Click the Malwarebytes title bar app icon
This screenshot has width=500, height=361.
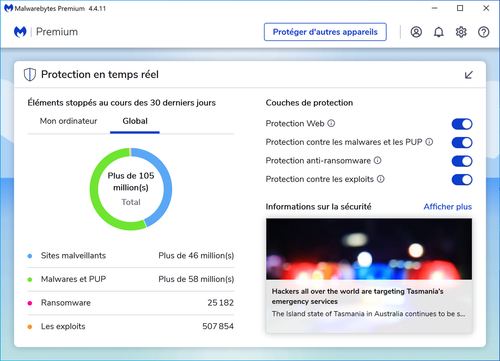(x=8, y=8)
